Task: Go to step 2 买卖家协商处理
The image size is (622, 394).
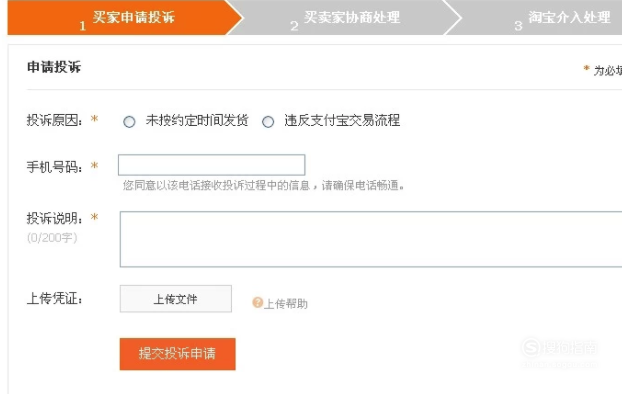Action: 346,18
